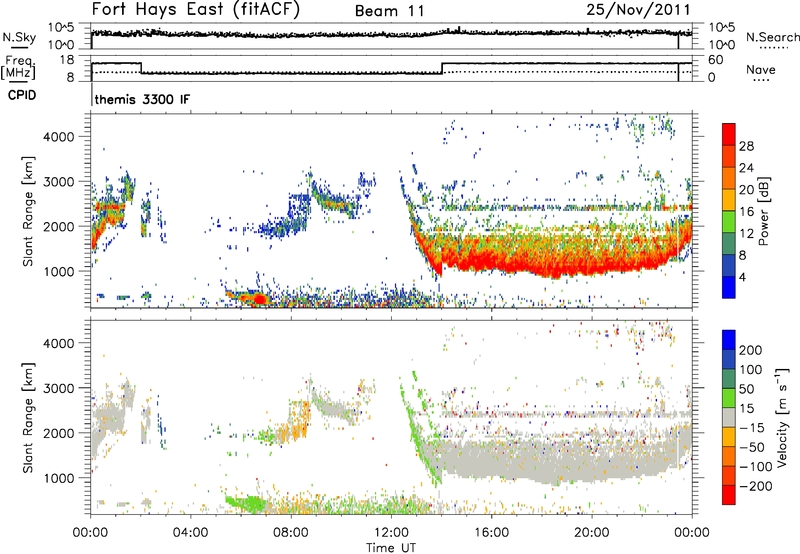This screenshot has width=800, height=554.
Task: Click the '20:00' time tick label
Action: 591,532
